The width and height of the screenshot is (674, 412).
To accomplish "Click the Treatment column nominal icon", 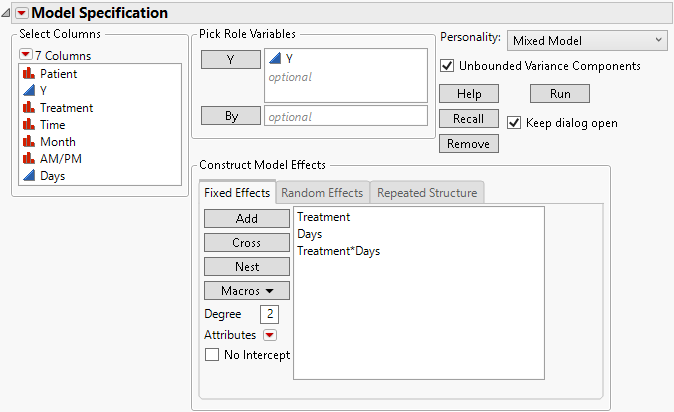I will (x=28, y=108).
